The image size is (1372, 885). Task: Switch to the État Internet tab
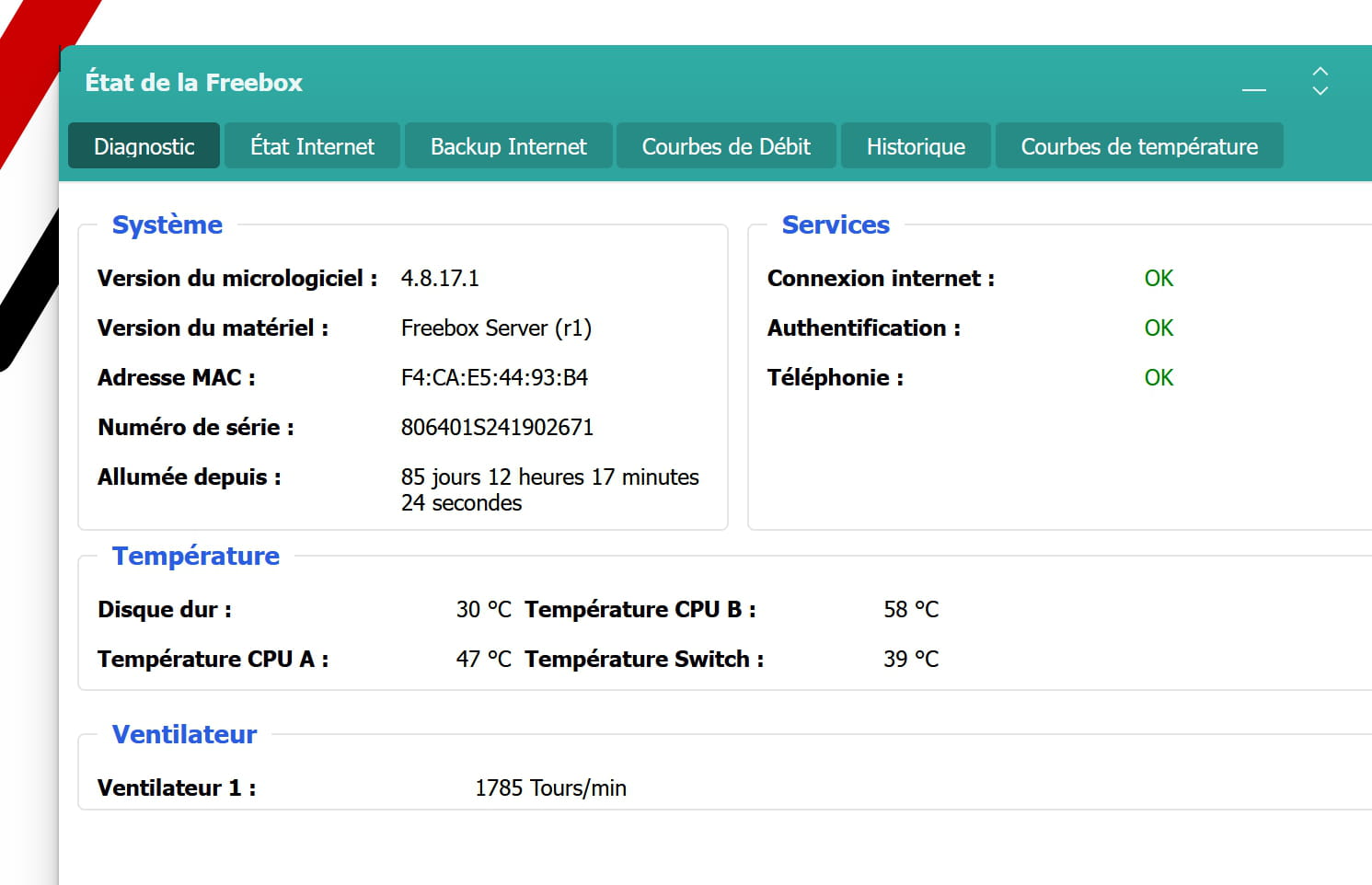pos(312,146)
